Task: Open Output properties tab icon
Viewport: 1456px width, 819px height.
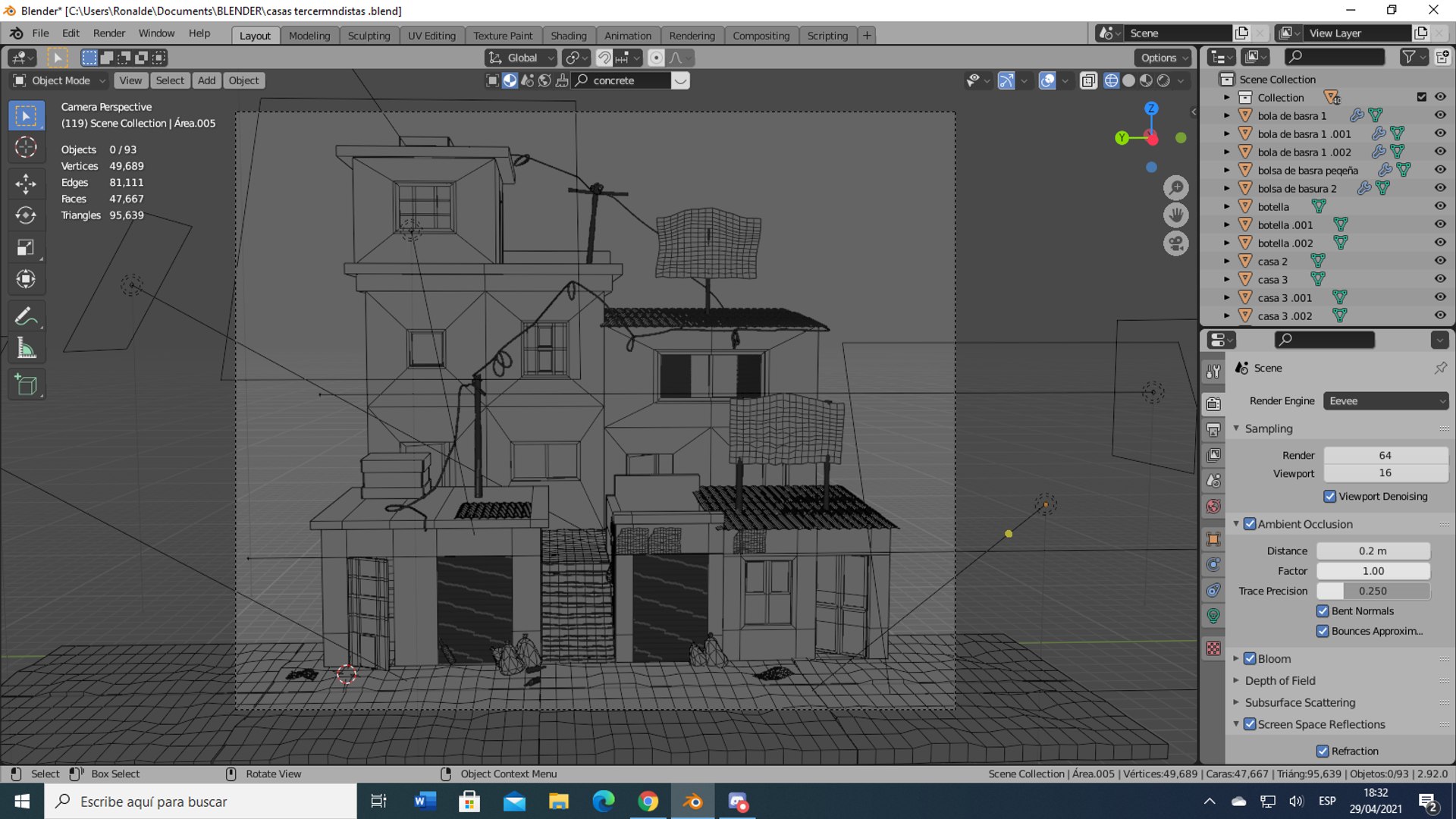Action: tap(1213, 430)
